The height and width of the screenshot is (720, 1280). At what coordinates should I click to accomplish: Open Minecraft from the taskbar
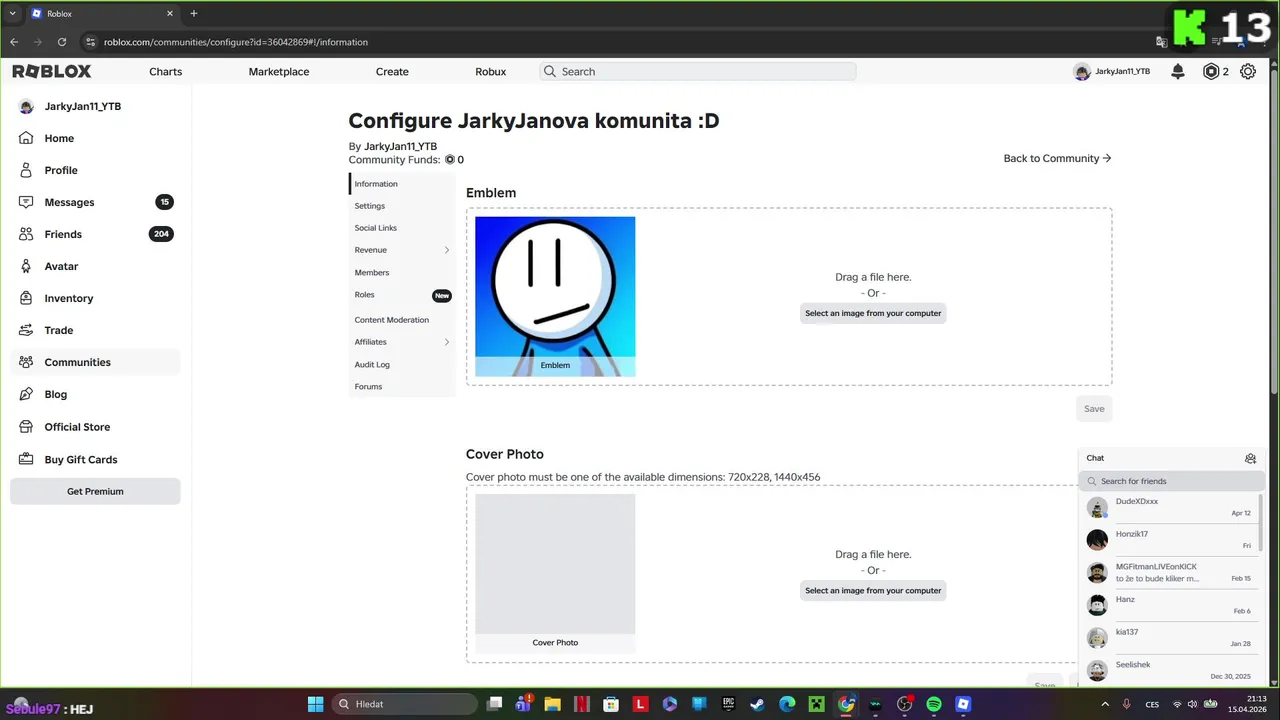[816, 704]
